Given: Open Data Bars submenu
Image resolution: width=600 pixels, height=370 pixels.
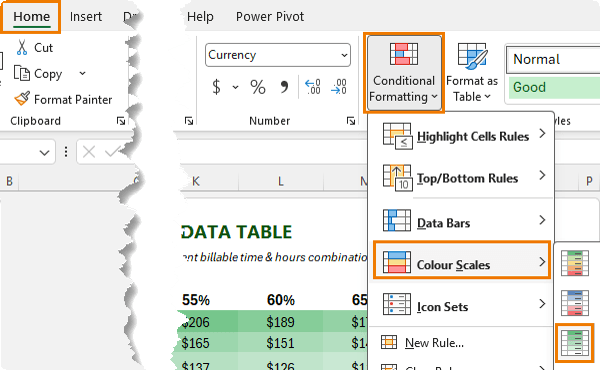Looking at the screenshot, I should coord(461,222).
